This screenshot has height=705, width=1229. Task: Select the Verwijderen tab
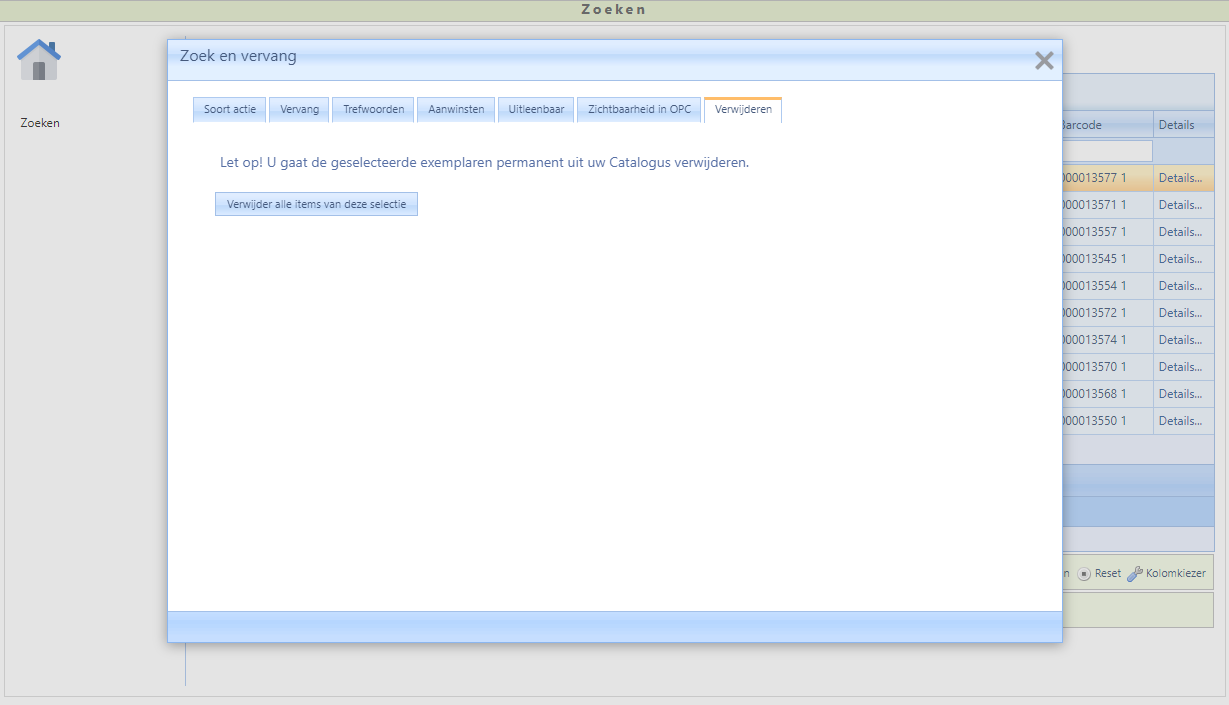point(743,110)
